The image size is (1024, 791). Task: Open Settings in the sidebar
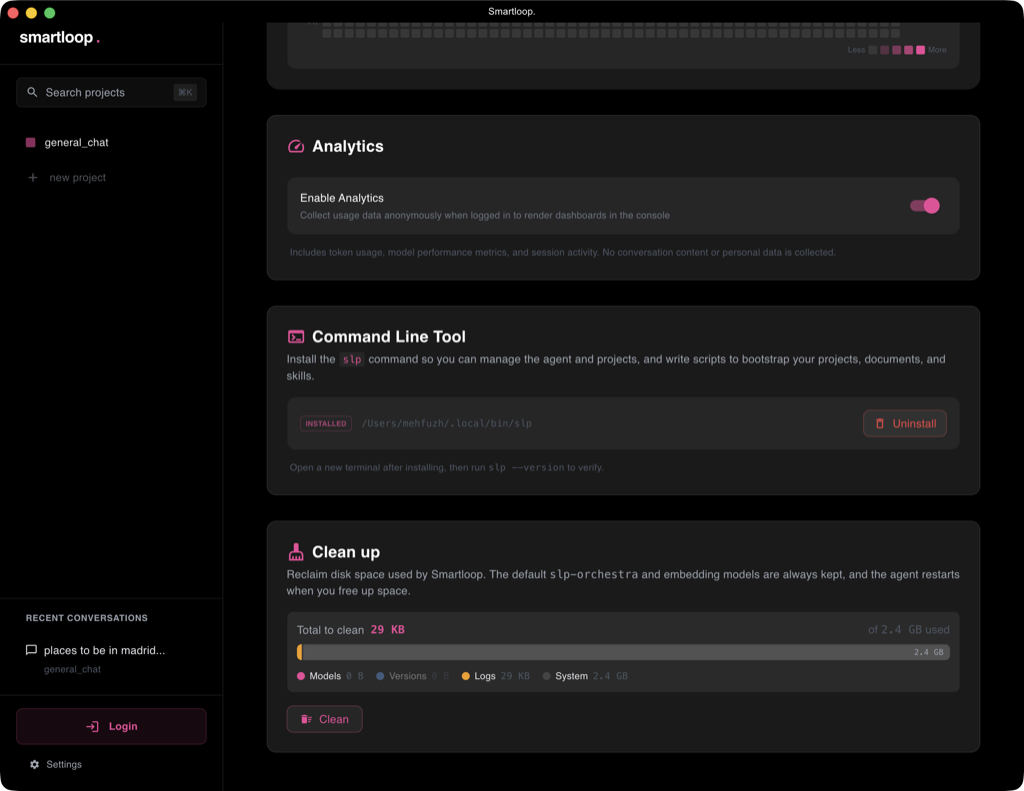coord(56,764)
